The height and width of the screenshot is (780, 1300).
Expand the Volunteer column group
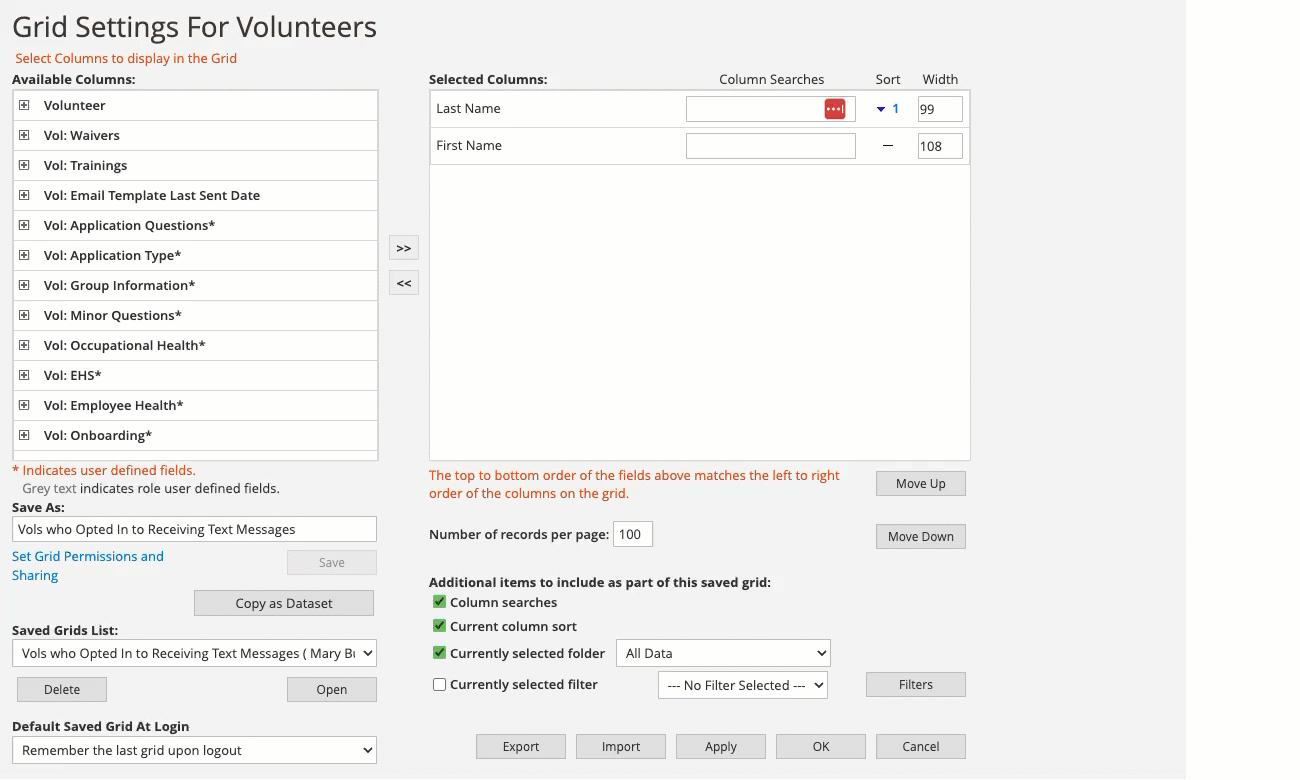[x=24, y=105]
